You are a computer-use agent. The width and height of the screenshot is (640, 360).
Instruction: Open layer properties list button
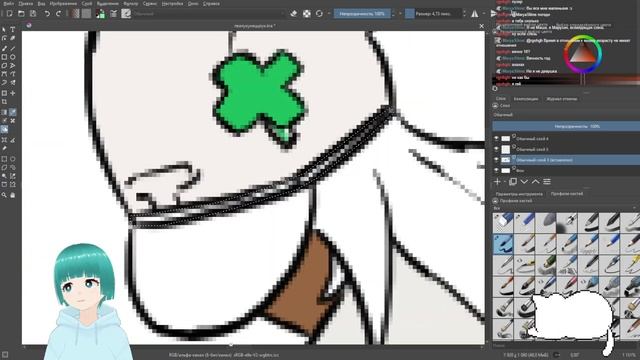[547, 182]
